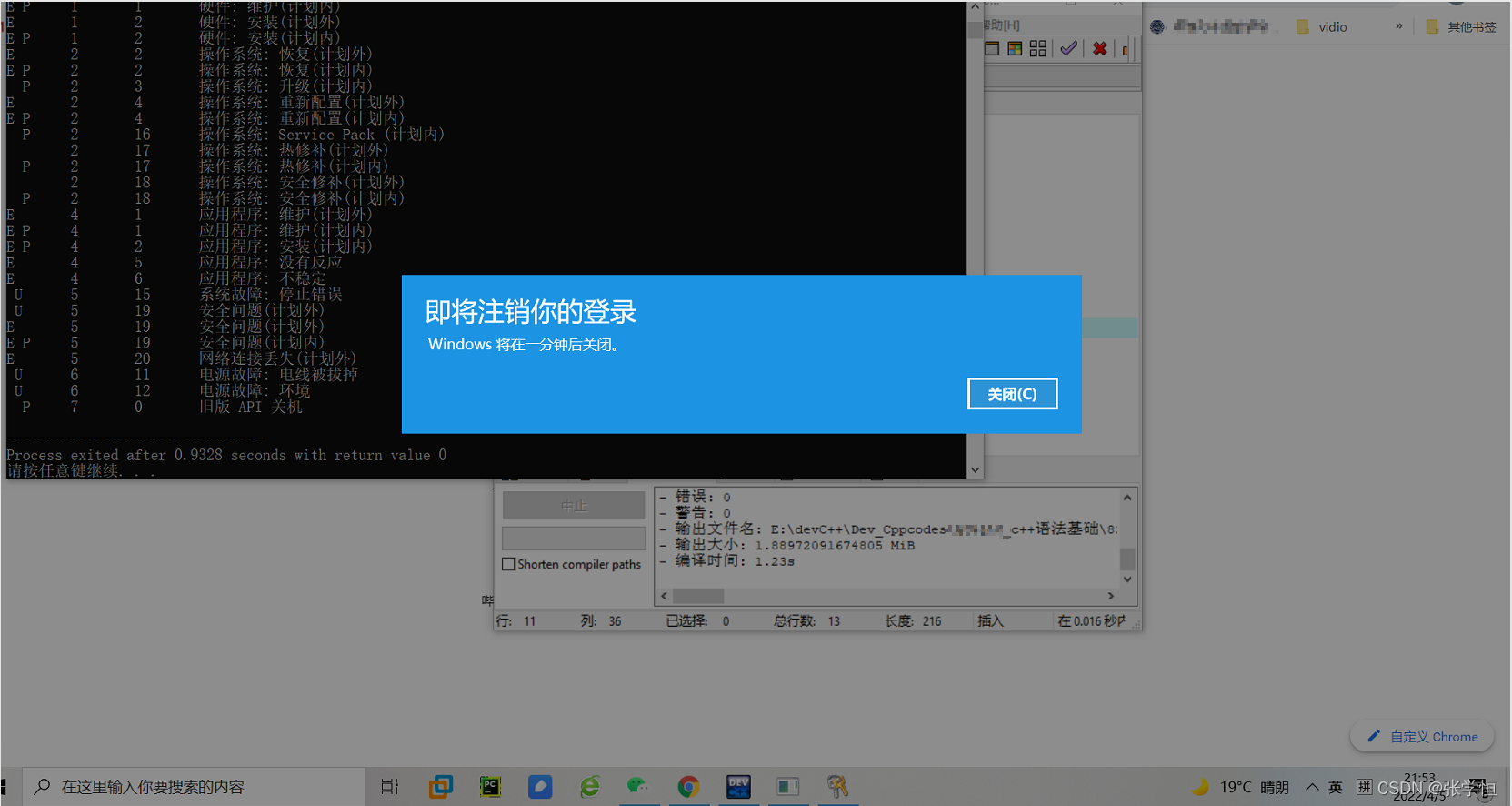Open PyCharm from the taskbar
The image size is (1512, 806).
(x=491, y=787)
